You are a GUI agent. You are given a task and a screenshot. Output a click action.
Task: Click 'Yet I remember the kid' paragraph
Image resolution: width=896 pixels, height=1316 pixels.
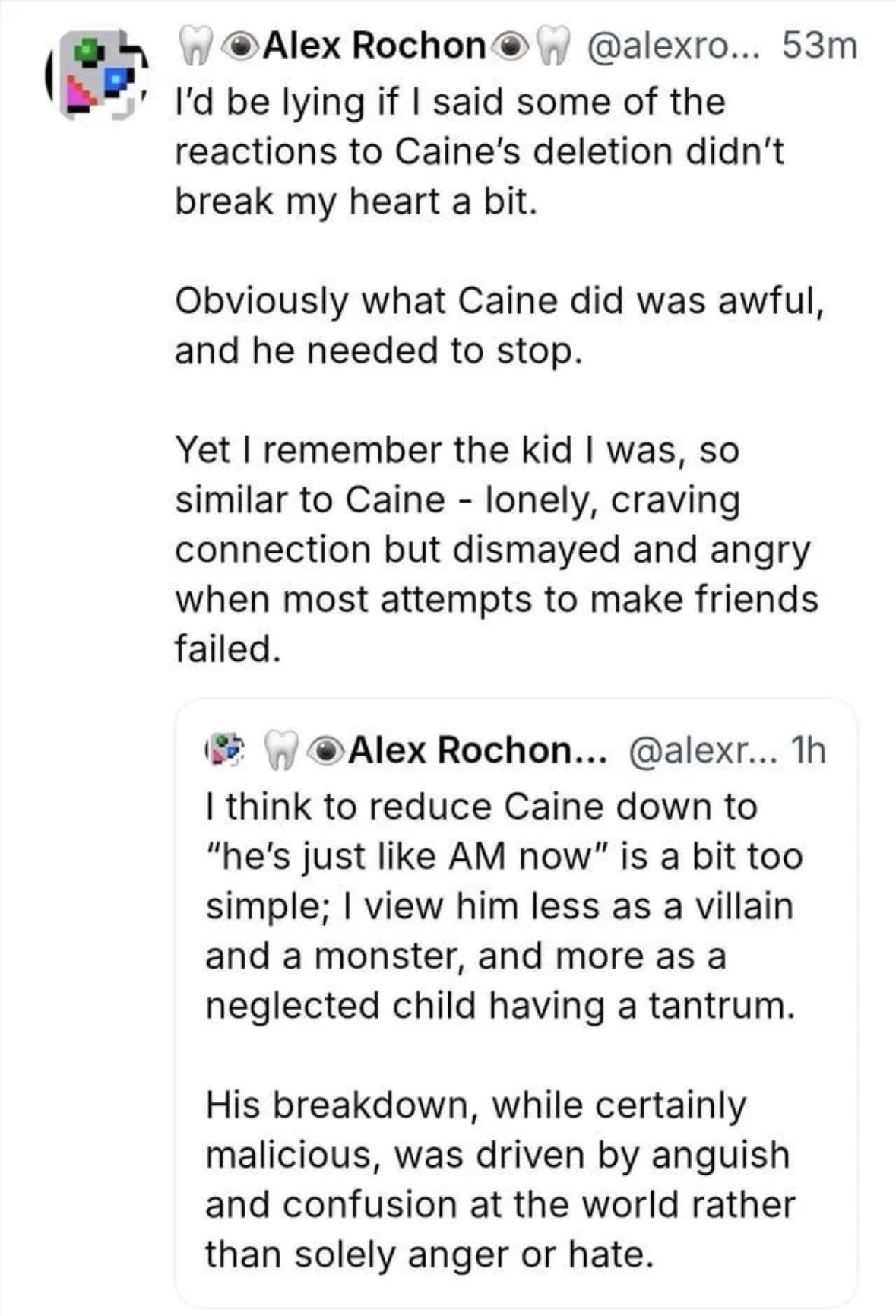495,549
